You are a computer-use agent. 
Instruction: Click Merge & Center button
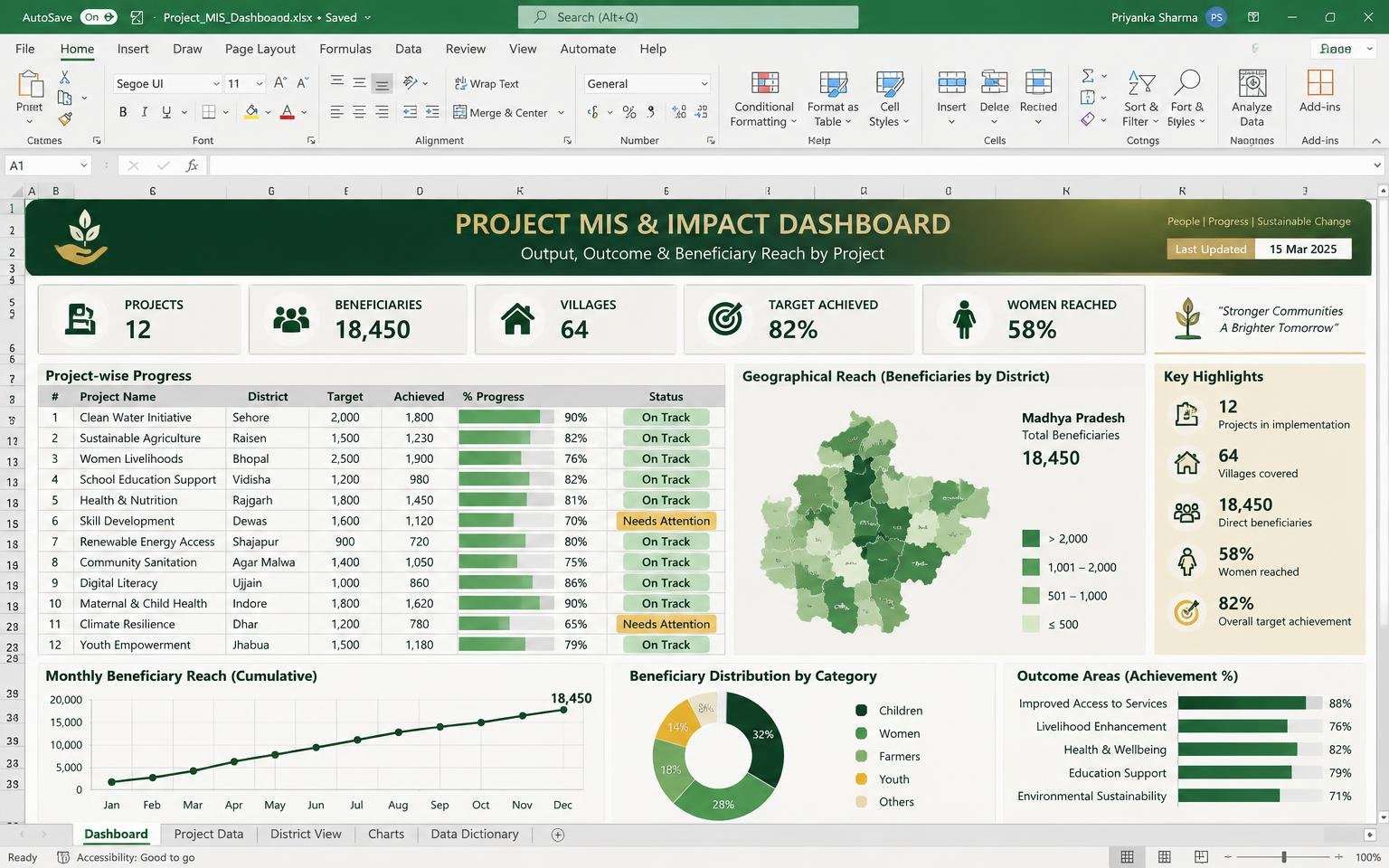click(501, 112)
